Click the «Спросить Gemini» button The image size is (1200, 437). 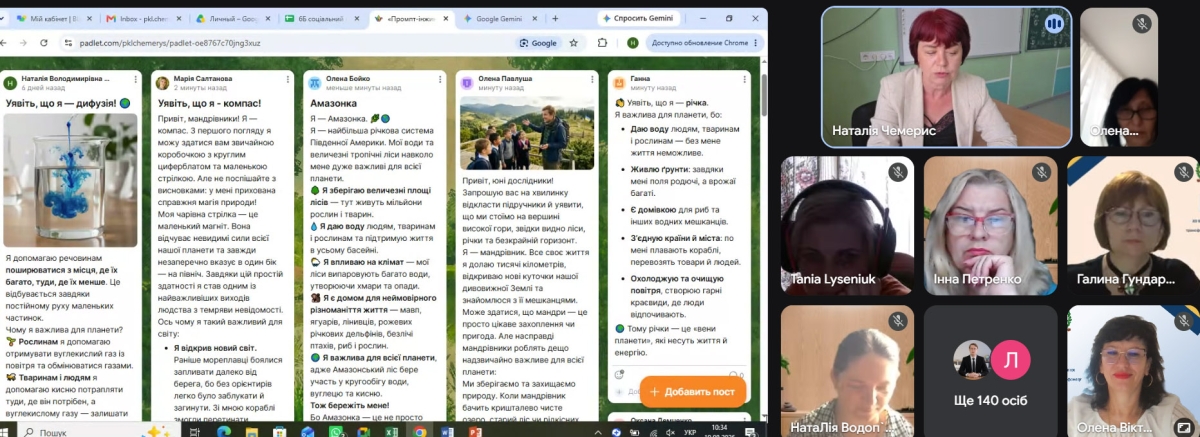click(637, 18)
